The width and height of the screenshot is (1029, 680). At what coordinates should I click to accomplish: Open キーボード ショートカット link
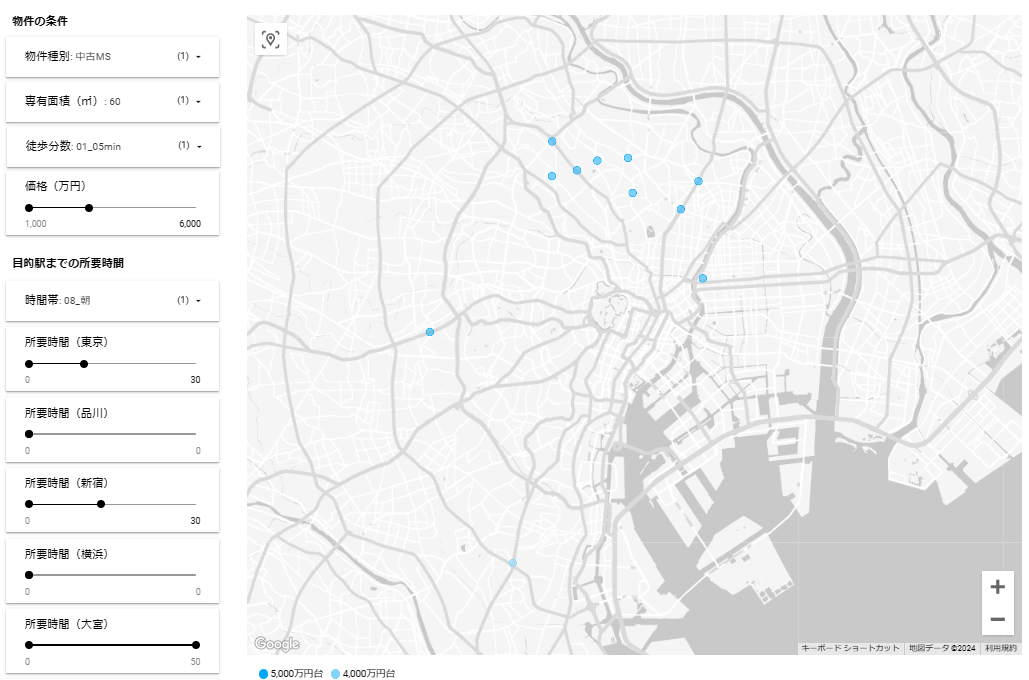coord(850,648)
